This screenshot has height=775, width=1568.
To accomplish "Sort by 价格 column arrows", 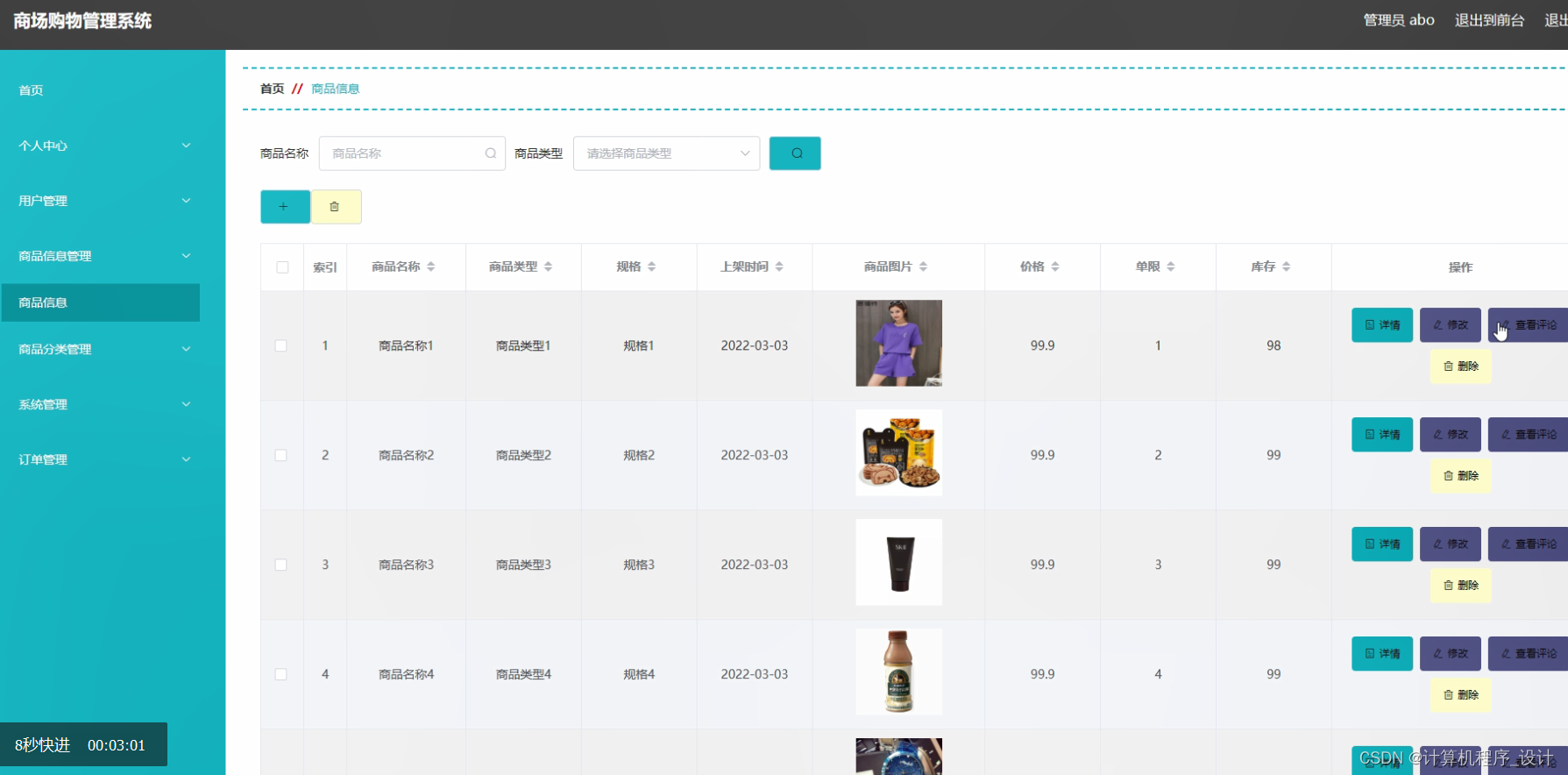I will (1055, 267).
